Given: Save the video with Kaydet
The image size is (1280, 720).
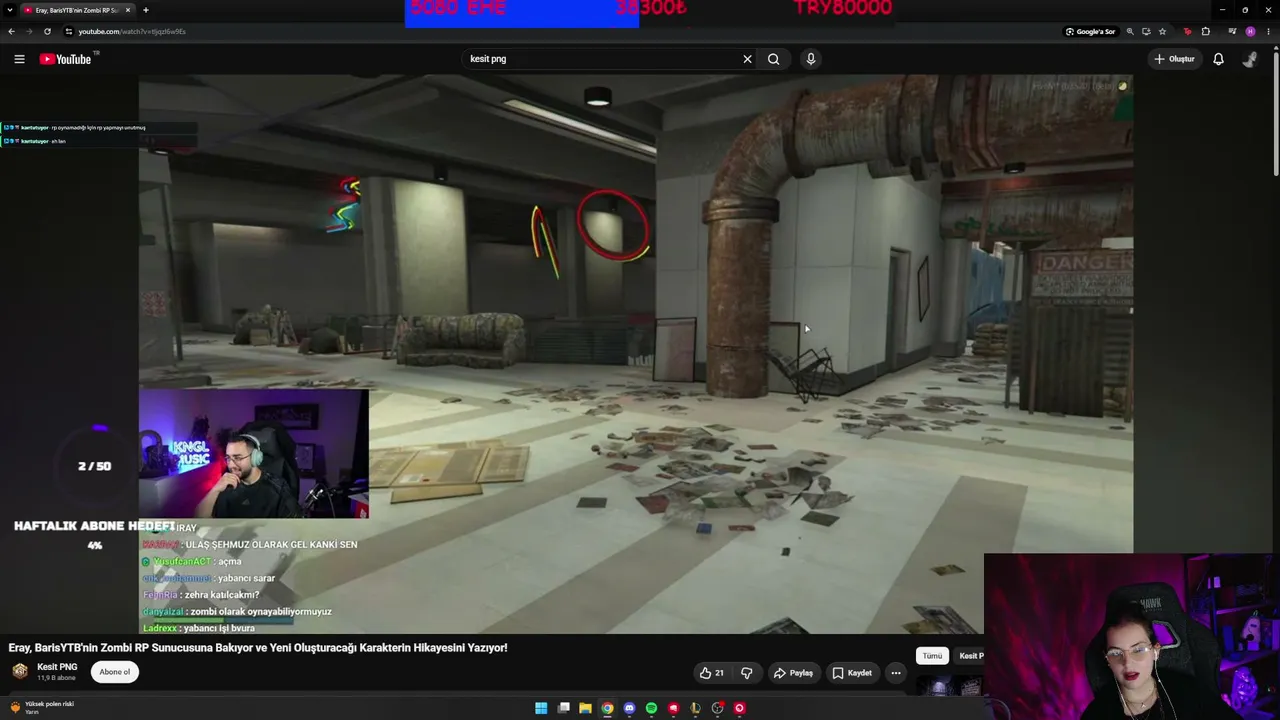Looking at the screenshot, I should click(852, 673).
